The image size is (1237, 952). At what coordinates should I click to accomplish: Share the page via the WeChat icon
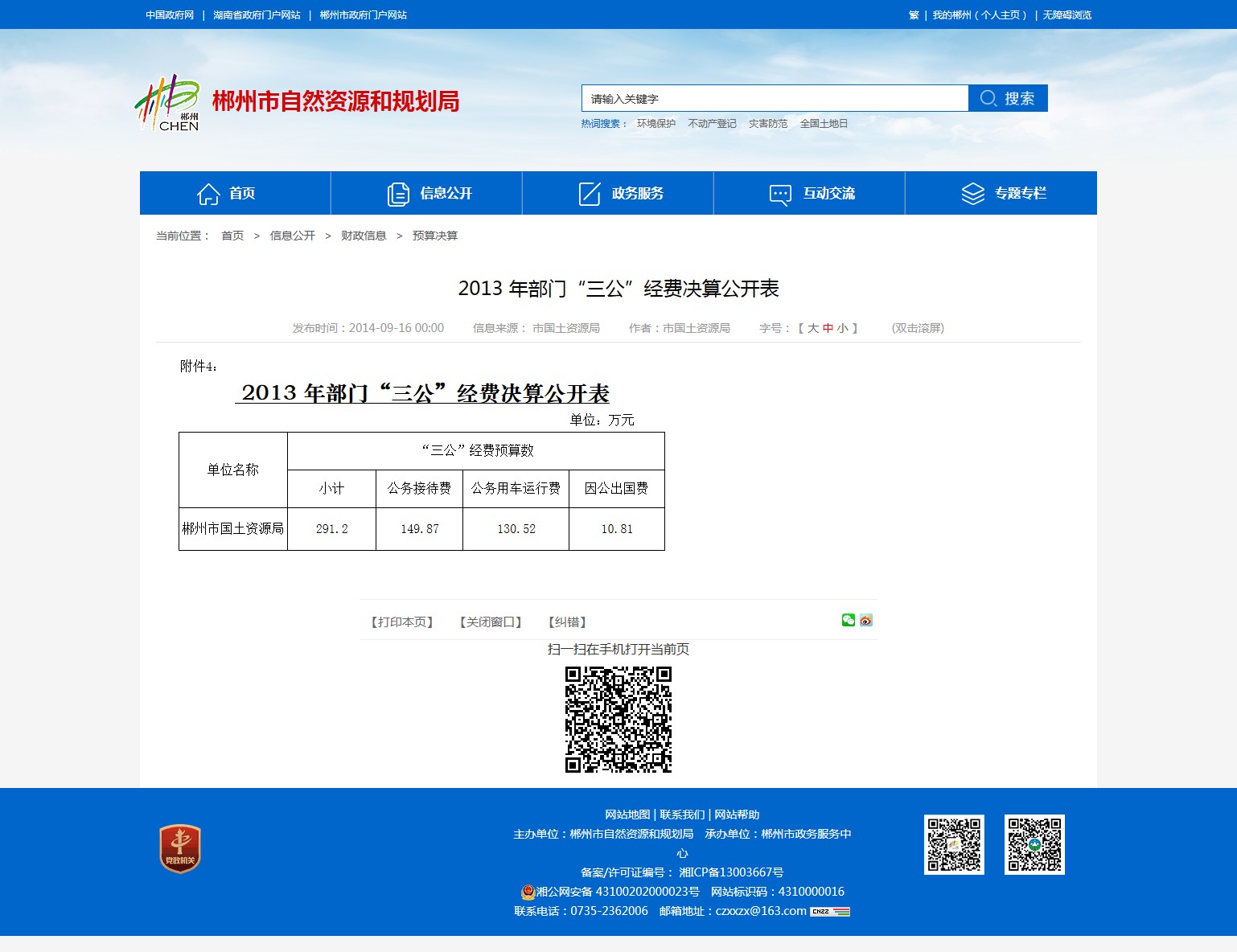pyautogui.click(x=849, y=620)
